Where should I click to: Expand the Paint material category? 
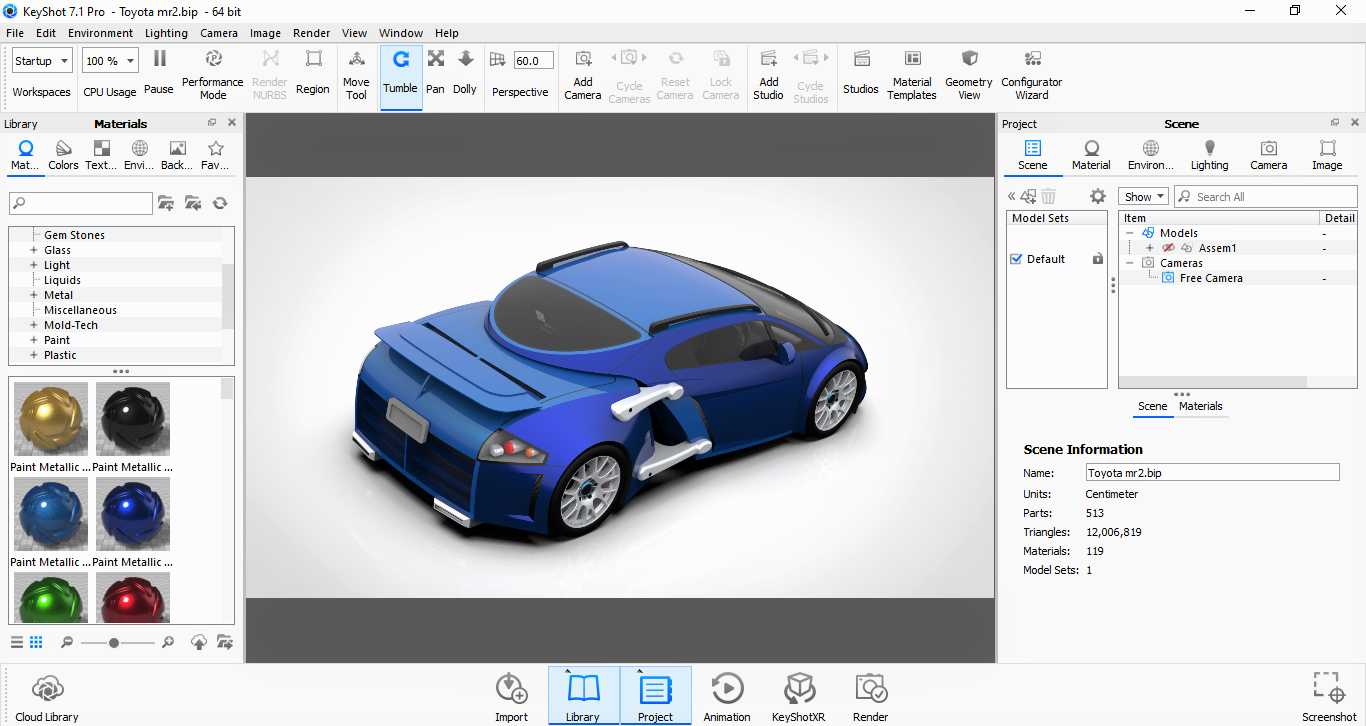(34, 340)
